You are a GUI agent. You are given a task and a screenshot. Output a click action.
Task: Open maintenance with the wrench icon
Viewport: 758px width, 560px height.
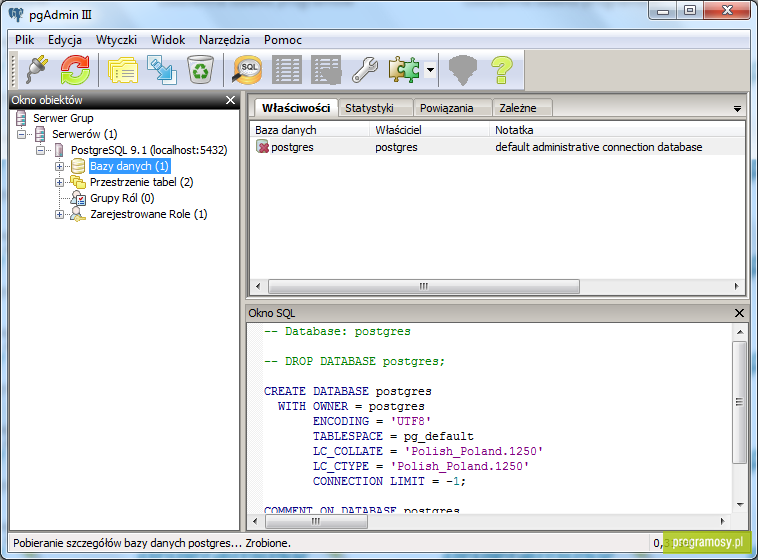[x=365, y=70]
